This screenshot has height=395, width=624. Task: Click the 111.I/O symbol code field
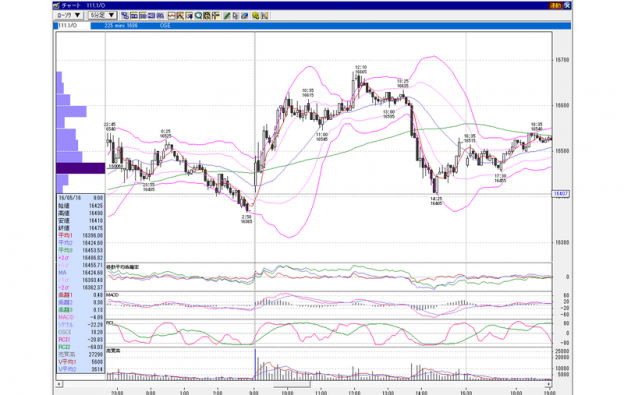[72, 25]
